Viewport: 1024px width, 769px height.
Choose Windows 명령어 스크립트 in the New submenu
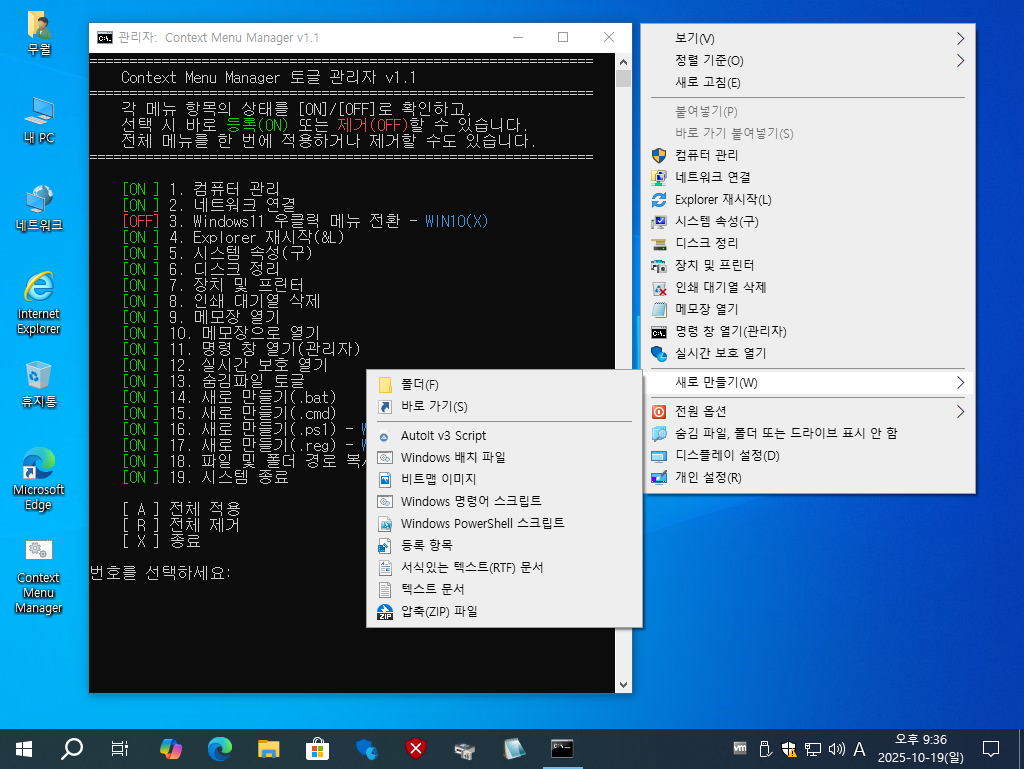coord(504,501)
